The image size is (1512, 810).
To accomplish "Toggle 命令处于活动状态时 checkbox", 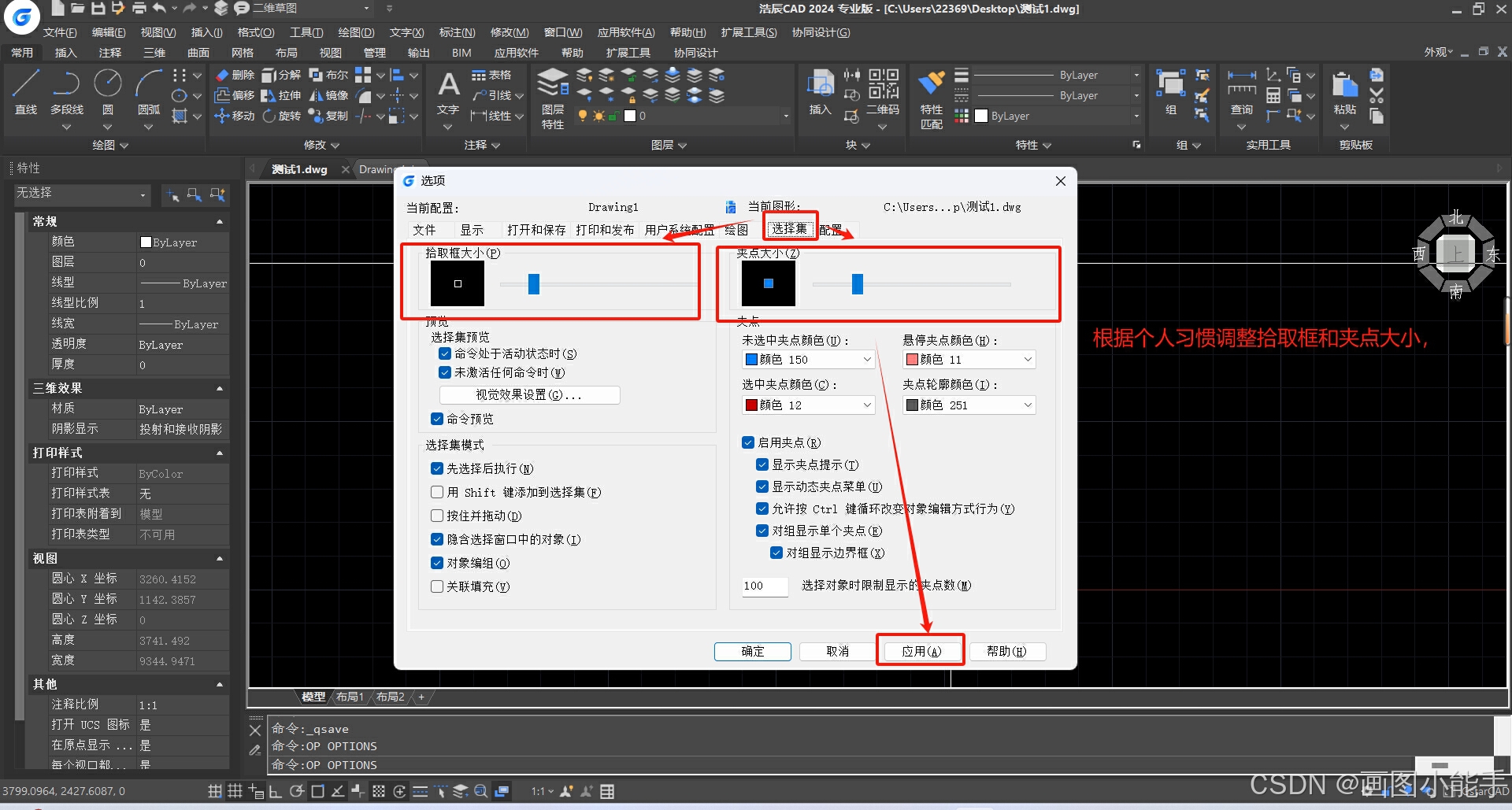I will click(445, 354).
